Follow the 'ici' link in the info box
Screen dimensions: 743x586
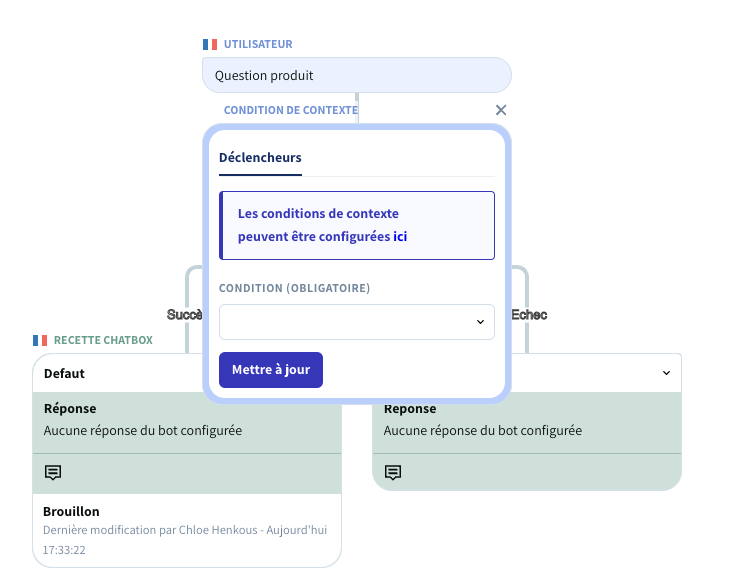coord(400,237)
